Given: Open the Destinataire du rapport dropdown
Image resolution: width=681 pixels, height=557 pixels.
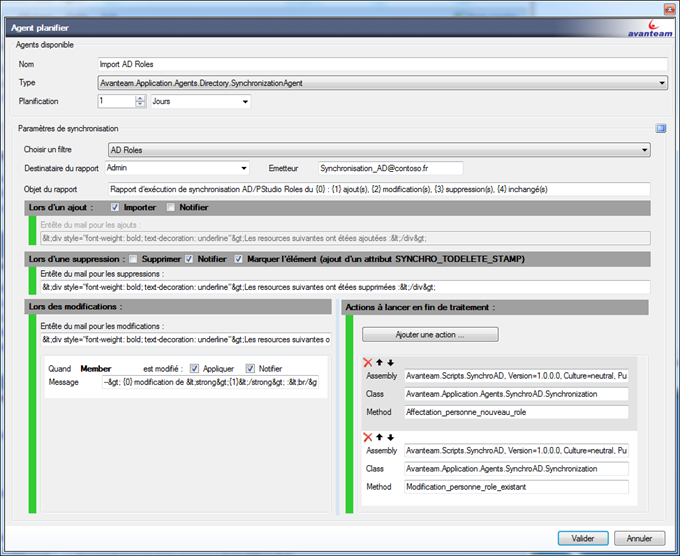Looking at the screenshot, I should coord(243,169).
